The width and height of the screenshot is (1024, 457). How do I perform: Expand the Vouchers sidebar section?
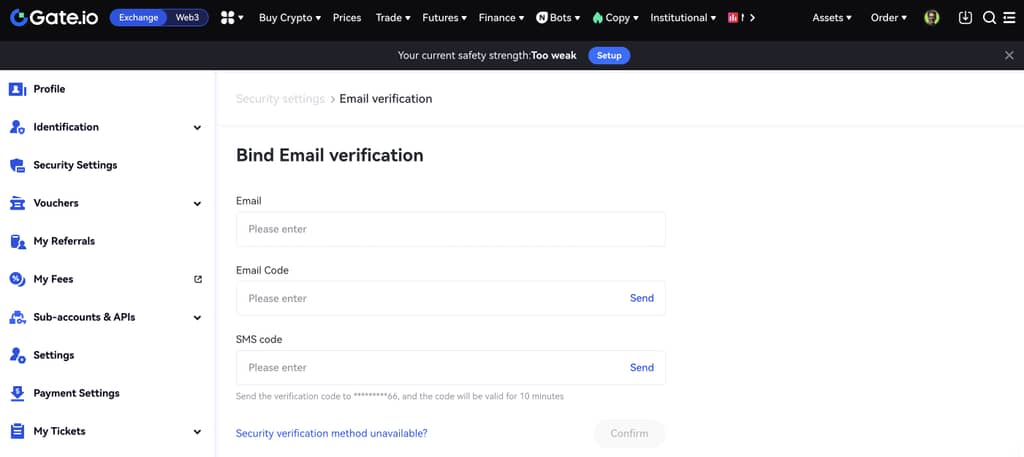(x=197, y=203)
